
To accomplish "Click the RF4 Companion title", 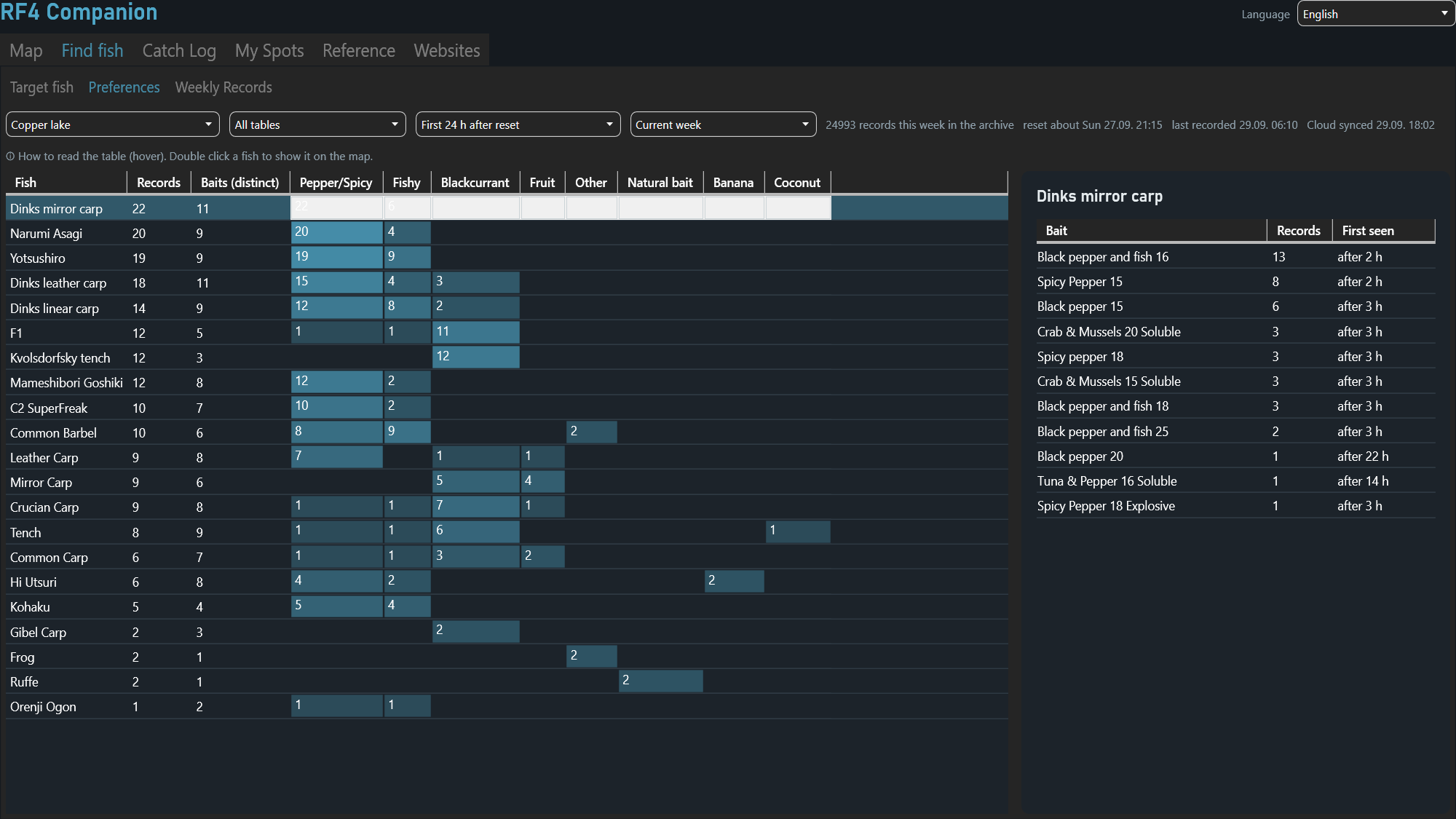I will (79, 12).
